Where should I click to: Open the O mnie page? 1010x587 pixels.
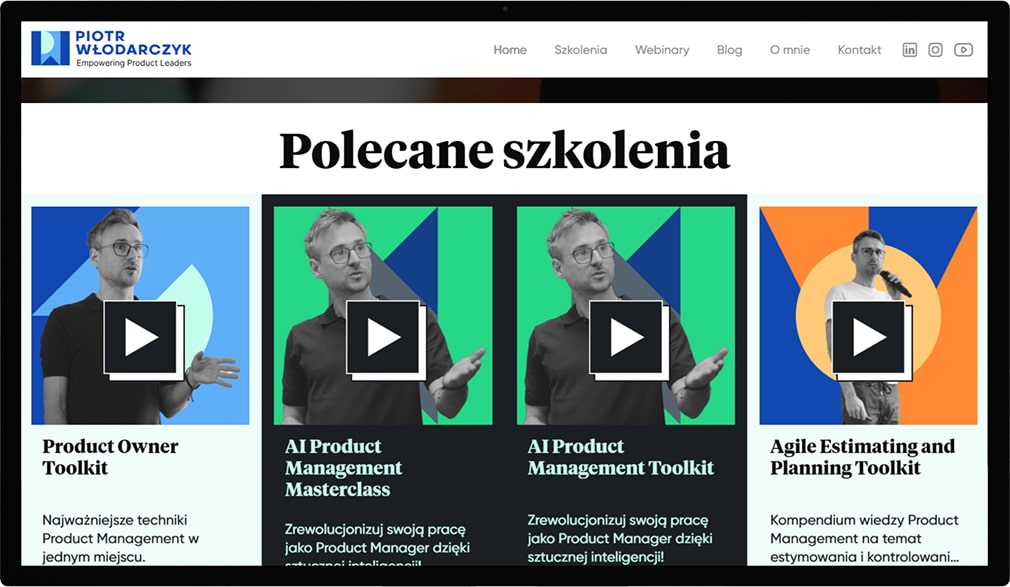pyautogui.click(x=790, y=50)
